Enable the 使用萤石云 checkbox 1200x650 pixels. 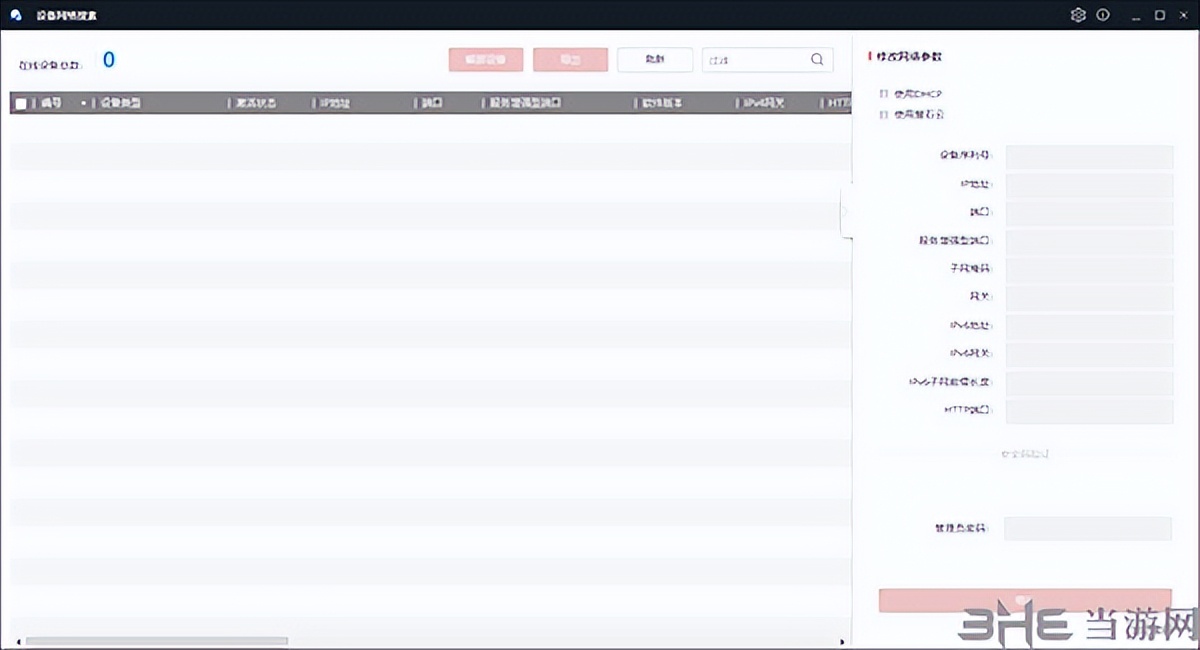(x=884, y=115)
